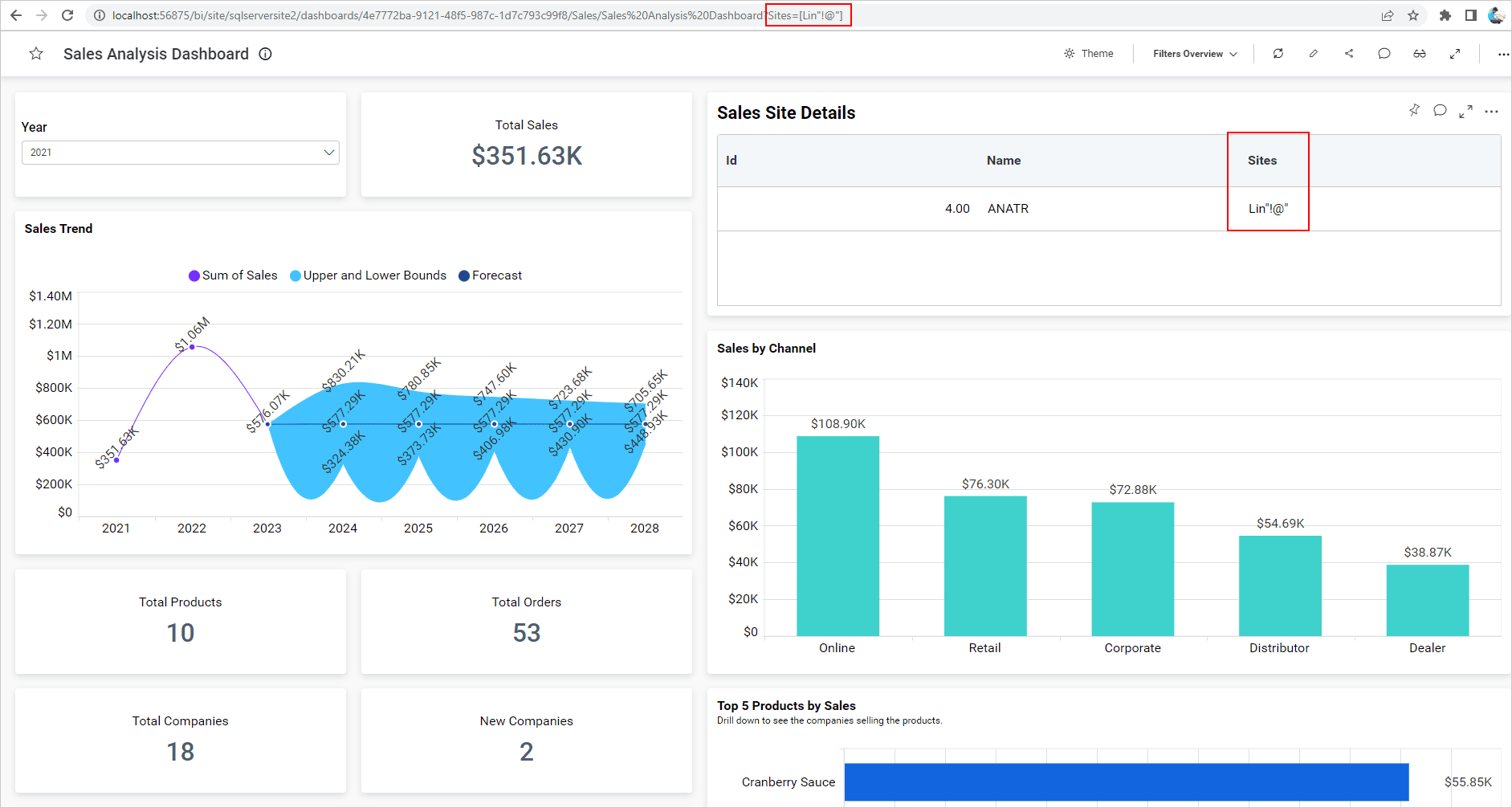Open dashboard comments from the top toolbar
Viewport: 1512px width, 808px height.
pyautogui.click(x=1384, y=54)
